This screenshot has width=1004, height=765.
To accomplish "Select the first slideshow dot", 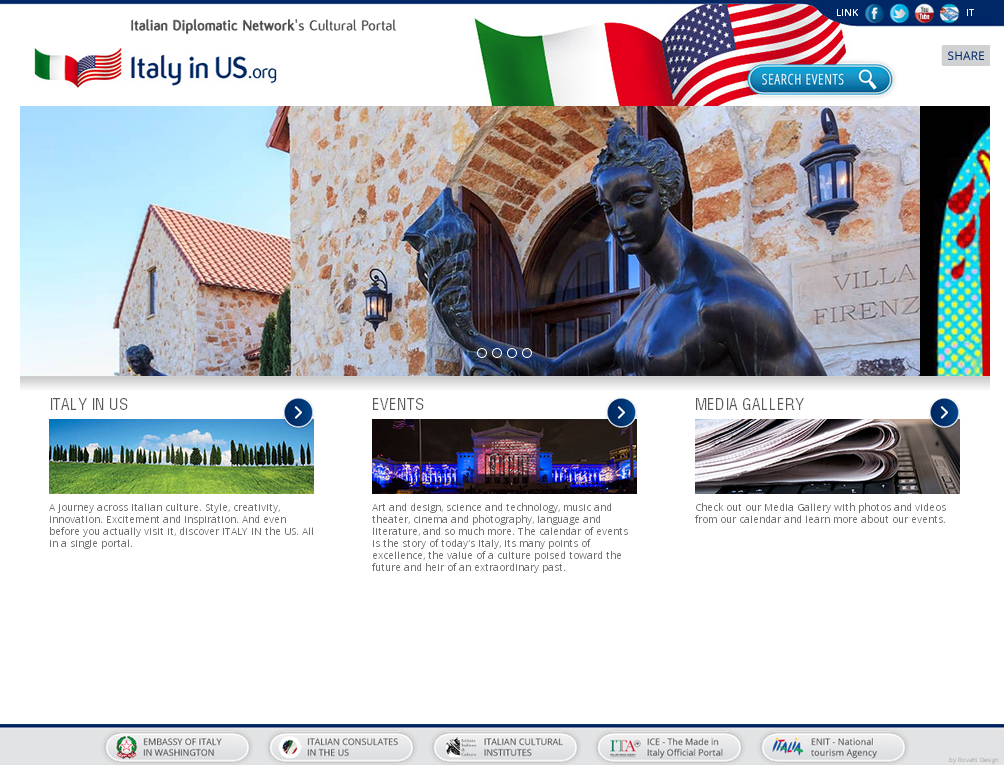I will (482, 353).
